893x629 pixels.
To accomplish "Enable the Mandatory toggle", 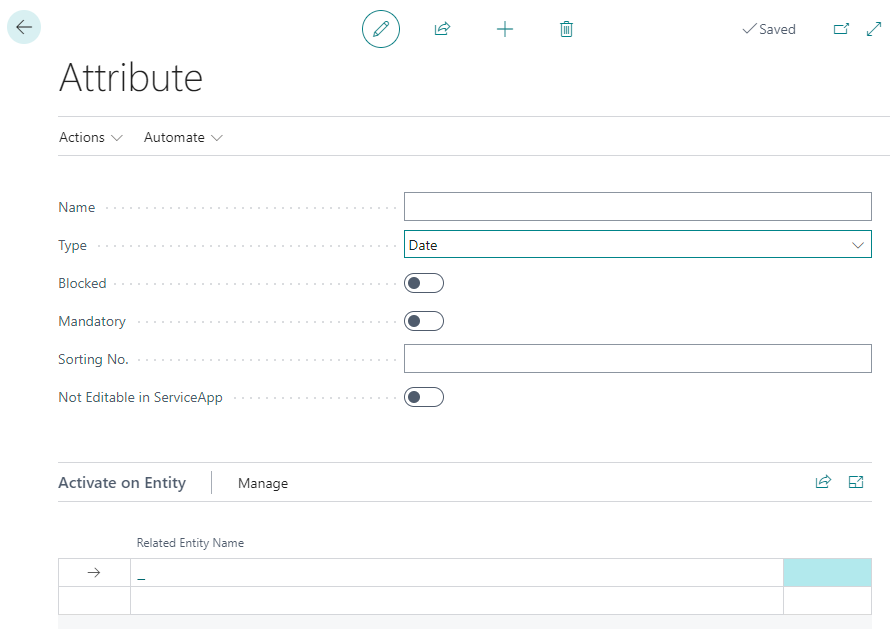I will (x=423, y=321).
